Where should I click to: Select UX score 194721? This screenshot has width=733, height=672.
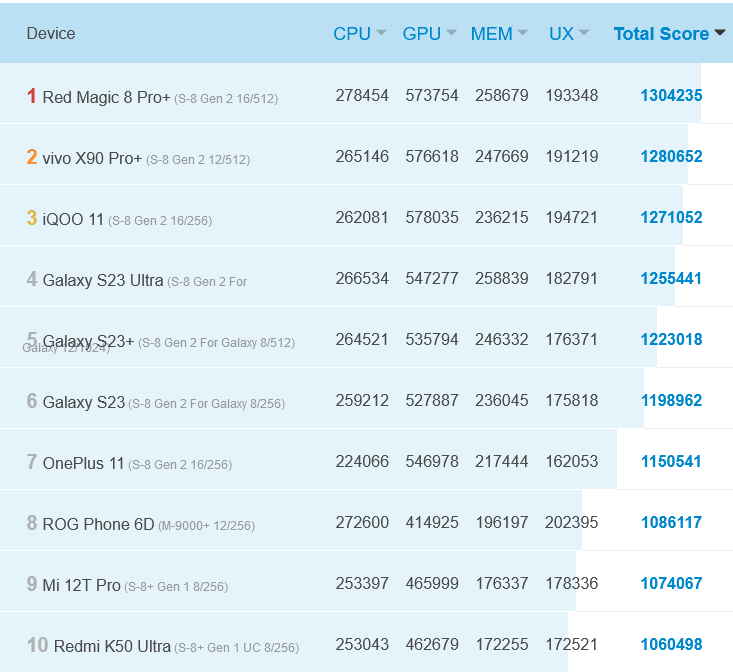(571, 217)
